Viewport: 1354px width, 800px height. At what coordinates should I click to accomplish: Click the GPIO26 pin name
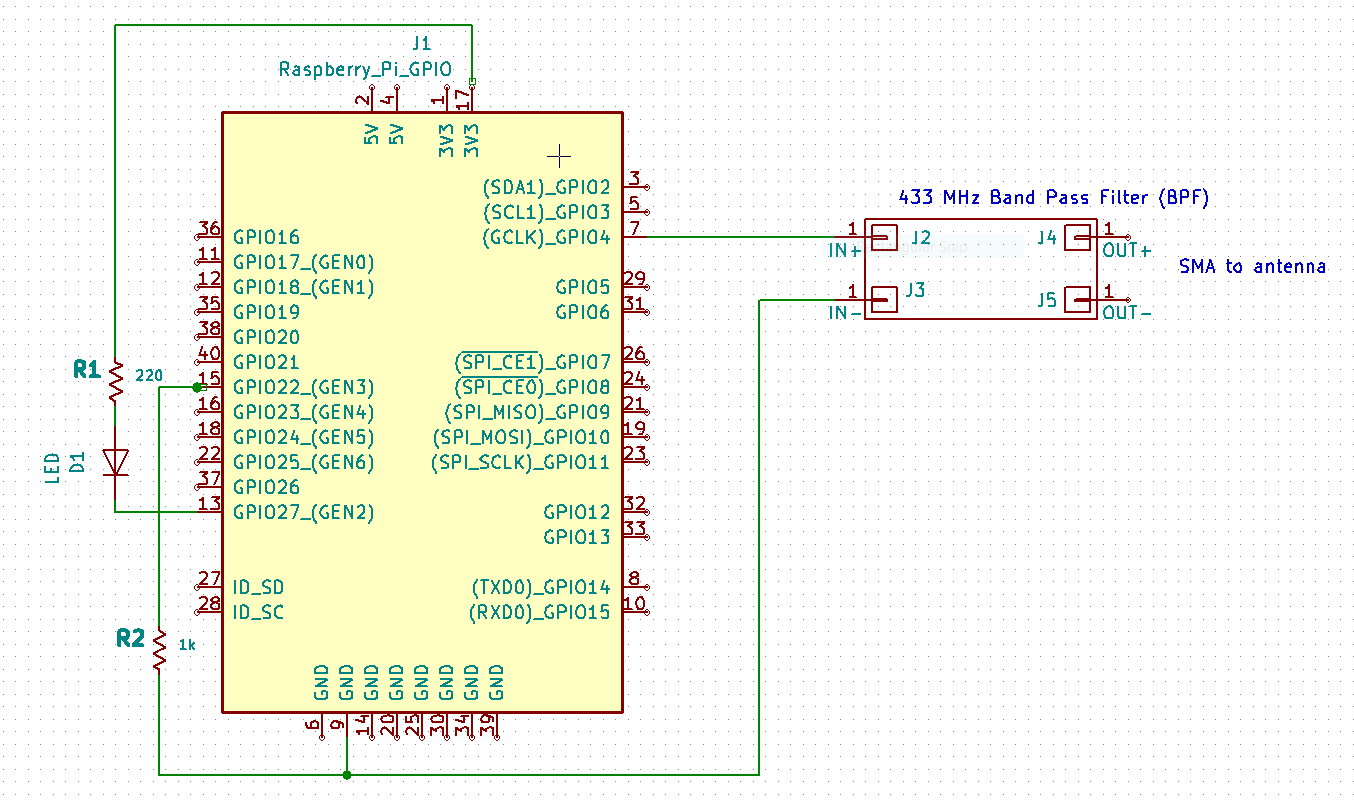coord(266,488)
